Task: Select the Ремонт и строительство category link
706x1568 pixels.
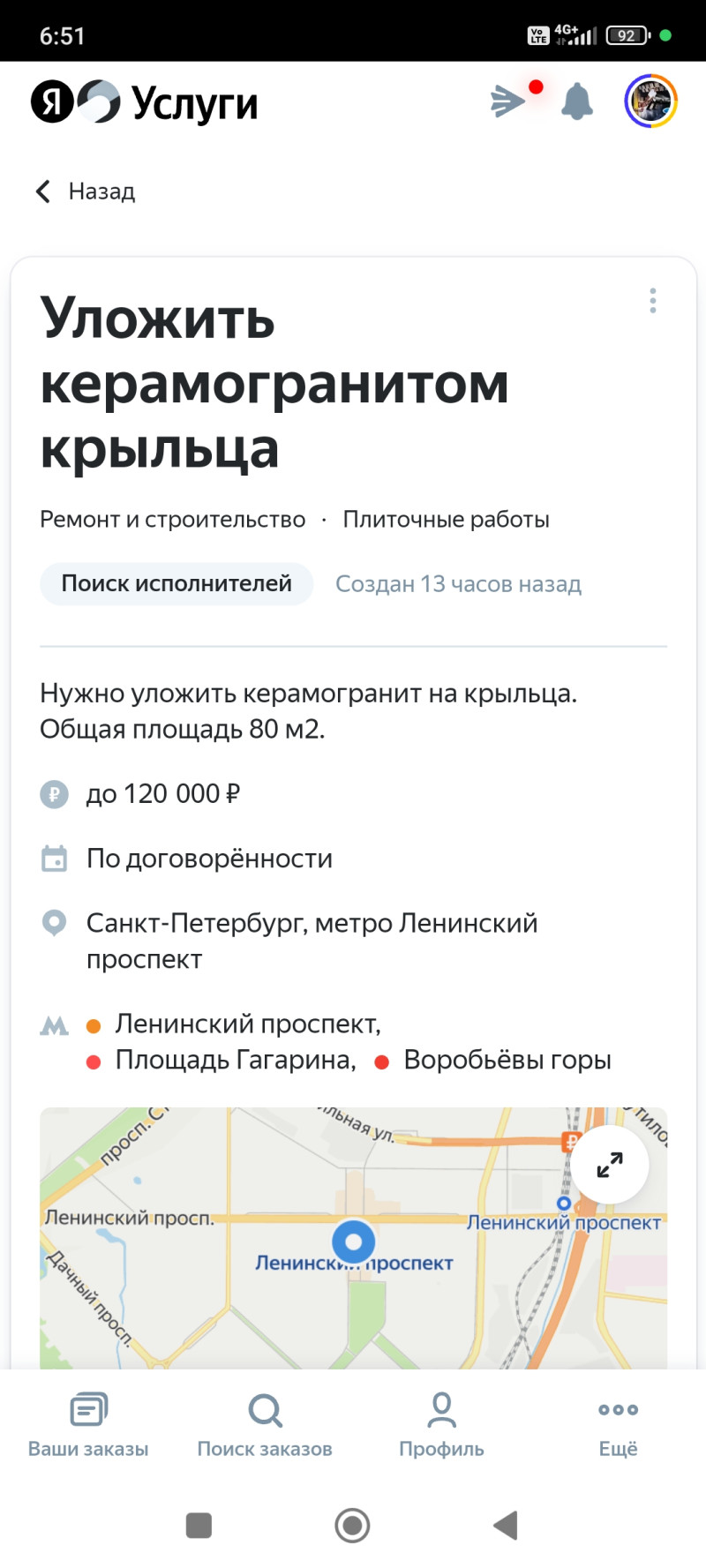Action: tap(173, 520)
